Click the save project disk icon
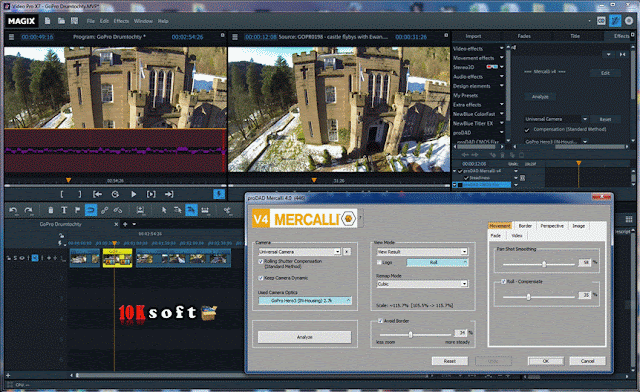640x392 pixels. pos(74,21)
